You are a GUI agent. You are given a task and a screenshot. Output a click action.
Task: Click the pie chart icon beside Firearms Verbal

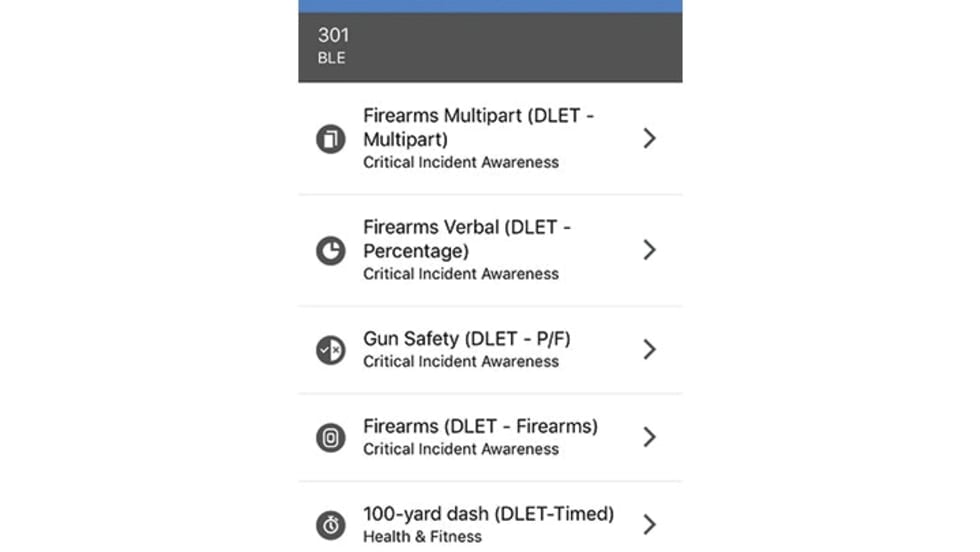[x=330, y=250]
